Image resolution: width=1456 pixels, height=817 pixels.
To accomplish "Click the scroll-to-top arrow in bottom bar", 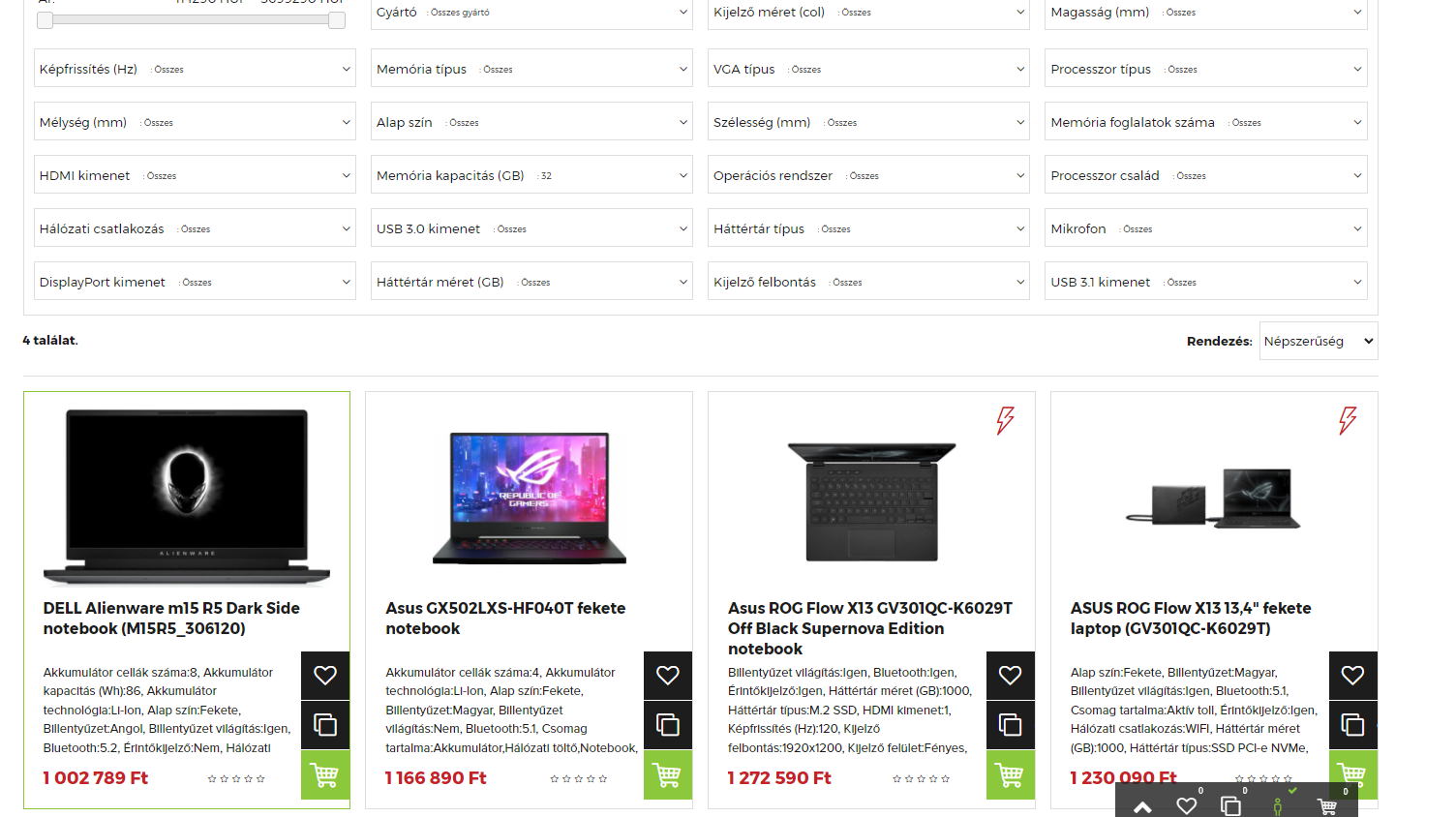I will tap(1142, 806).
